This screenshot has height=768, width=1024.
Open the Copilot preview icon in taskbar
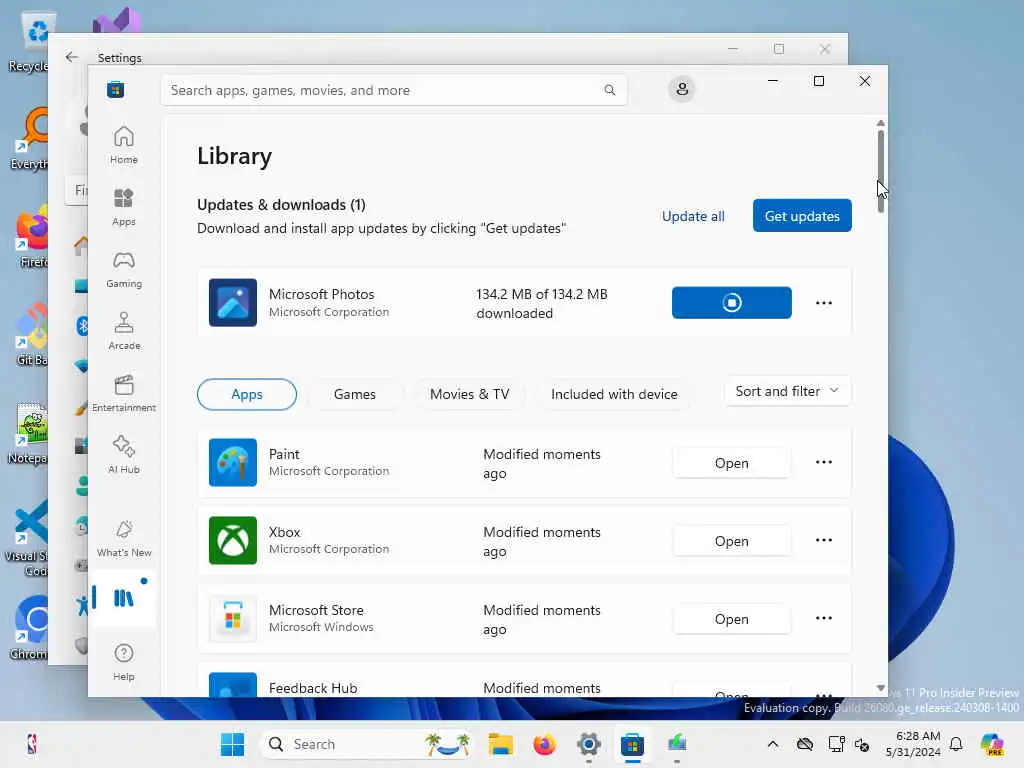[991, 744]
